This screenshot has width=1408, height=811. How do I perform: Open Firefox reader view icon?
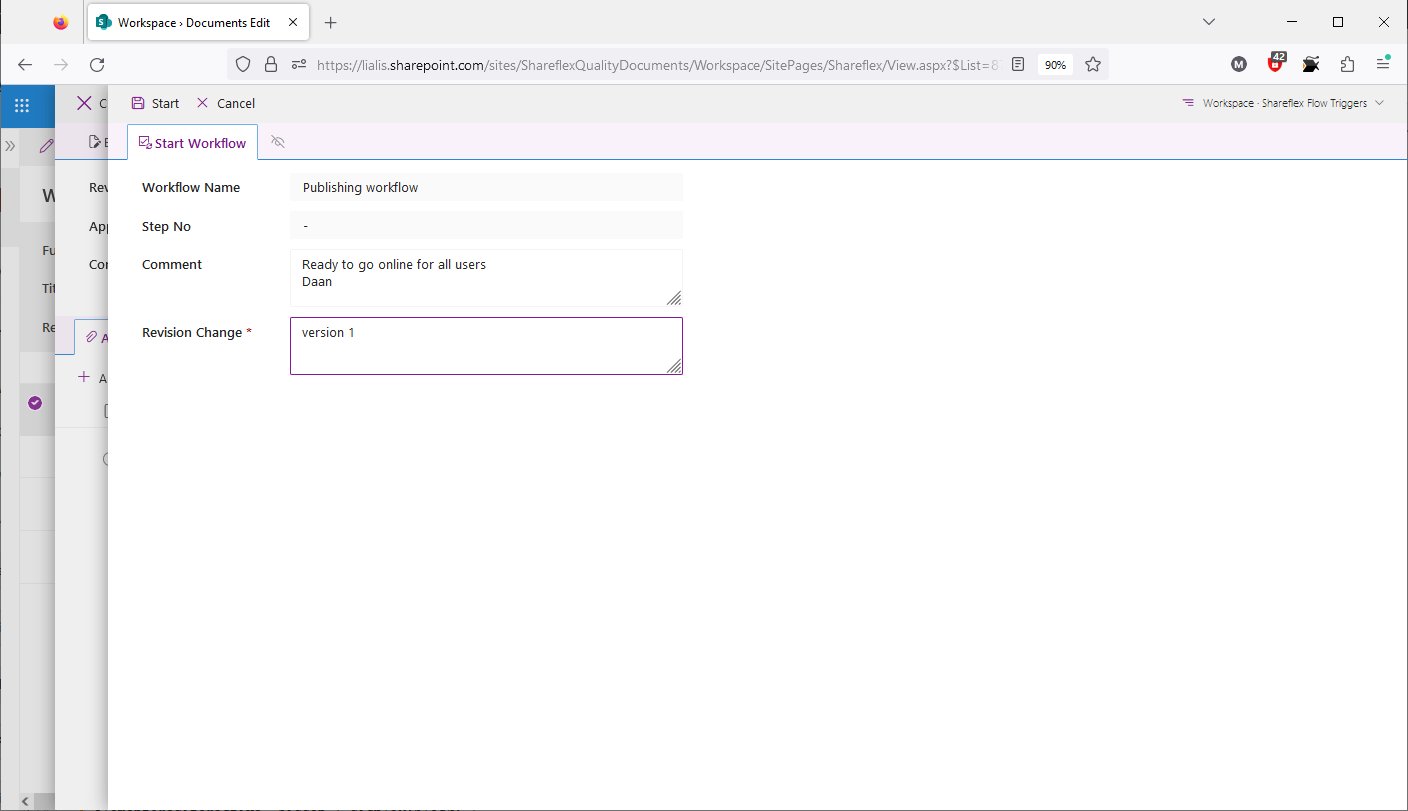[x=1018, y=64]
